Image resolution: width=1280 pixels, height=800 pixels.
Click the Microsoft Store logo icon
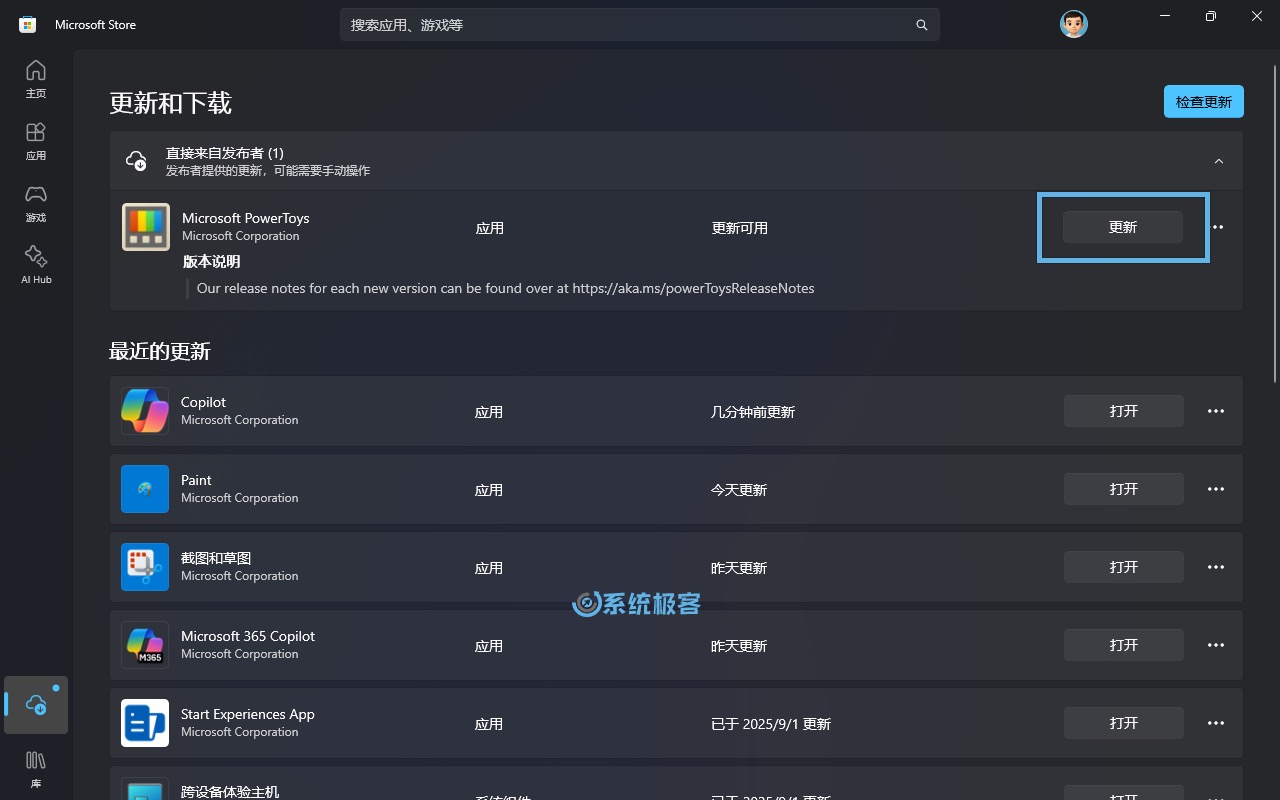(25, 23)
